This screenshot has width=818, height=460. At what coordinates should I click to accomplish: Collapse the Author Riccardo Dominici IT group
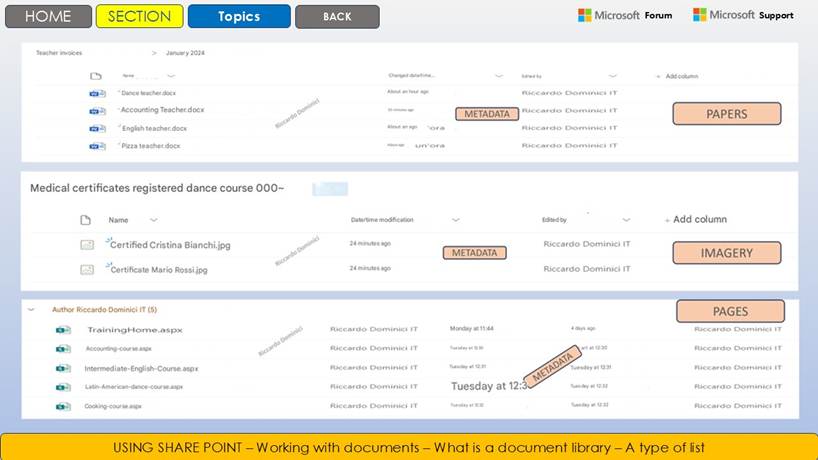coord(31,310)
